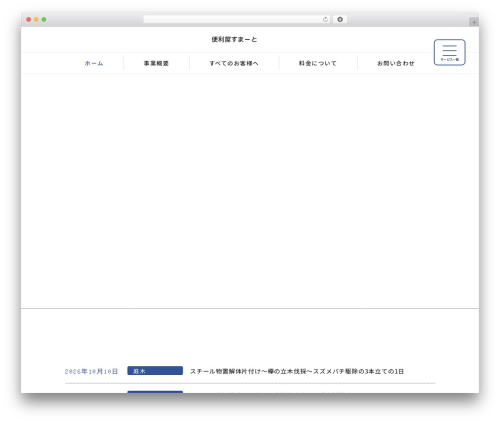Go to the ホーム menu item
This screenshot has height=423, width=500.
click(x=94, y=63)
